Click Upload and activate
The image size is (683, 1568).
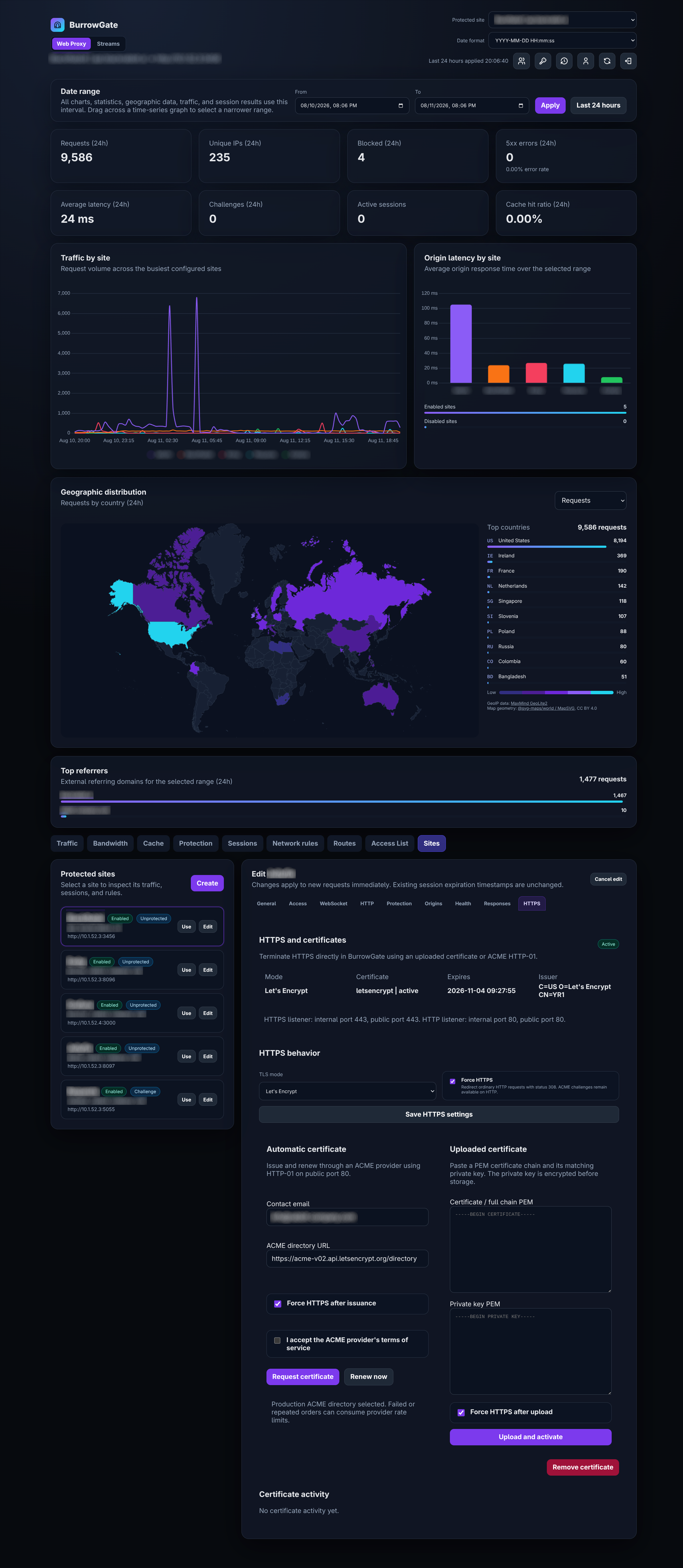pyautogui.click(x=530, y=1436)
